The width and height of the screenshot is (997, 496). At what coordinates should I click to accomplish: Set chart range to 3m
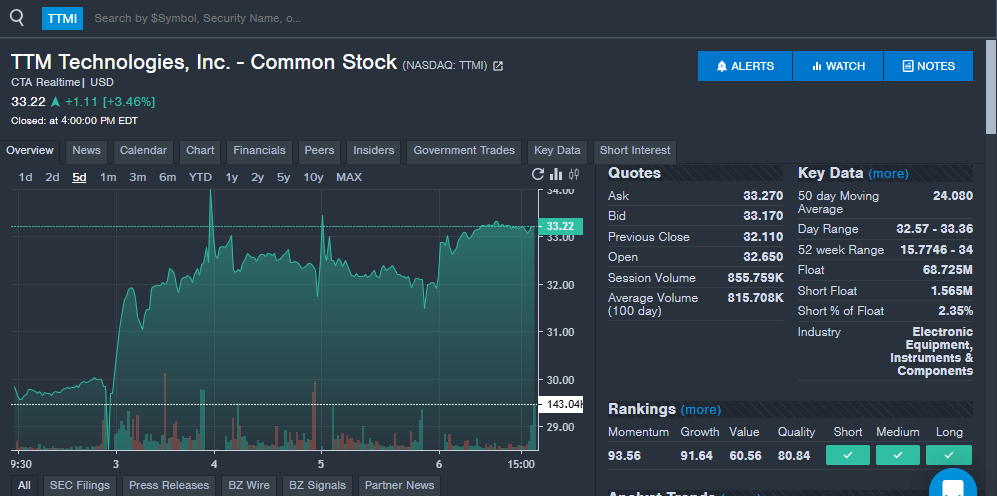[x=138, y=177]
